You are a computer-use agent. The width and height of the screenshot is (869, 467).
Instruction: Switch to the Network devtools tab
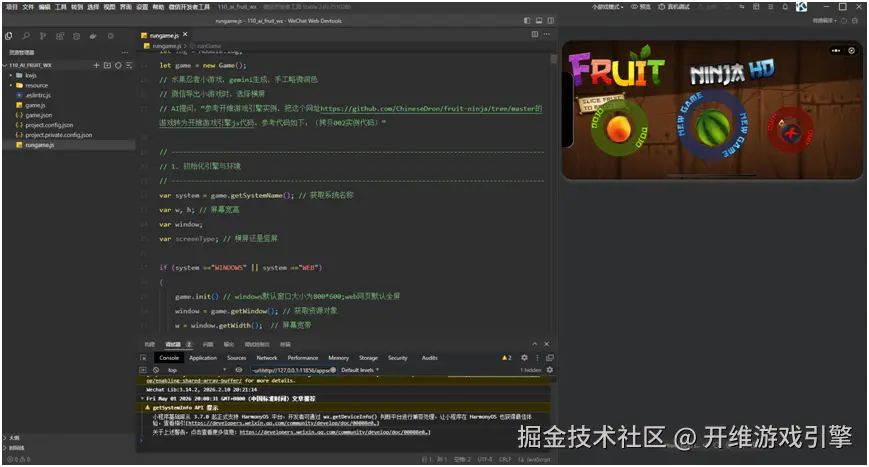click(x=267, y=358)
